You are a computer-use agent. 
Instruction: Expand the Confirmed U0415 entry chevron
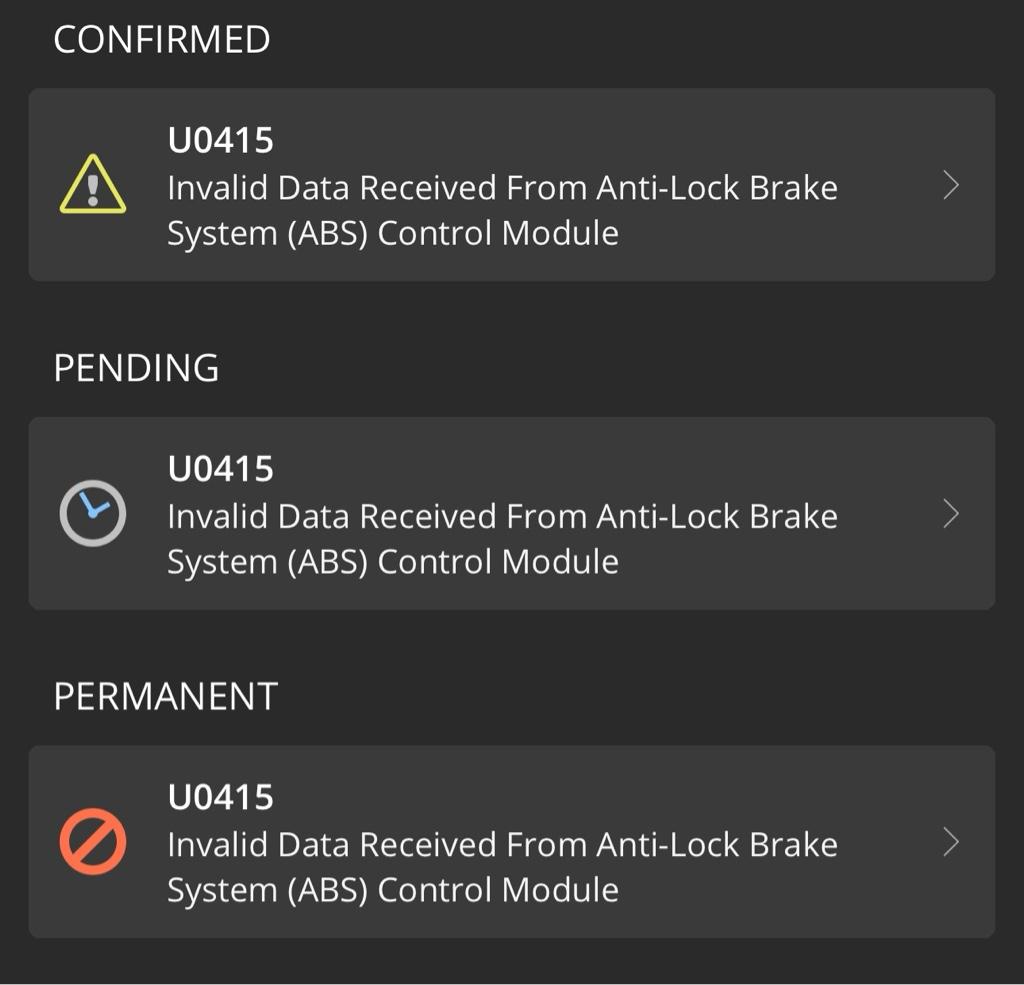click(x=951, y=185)
